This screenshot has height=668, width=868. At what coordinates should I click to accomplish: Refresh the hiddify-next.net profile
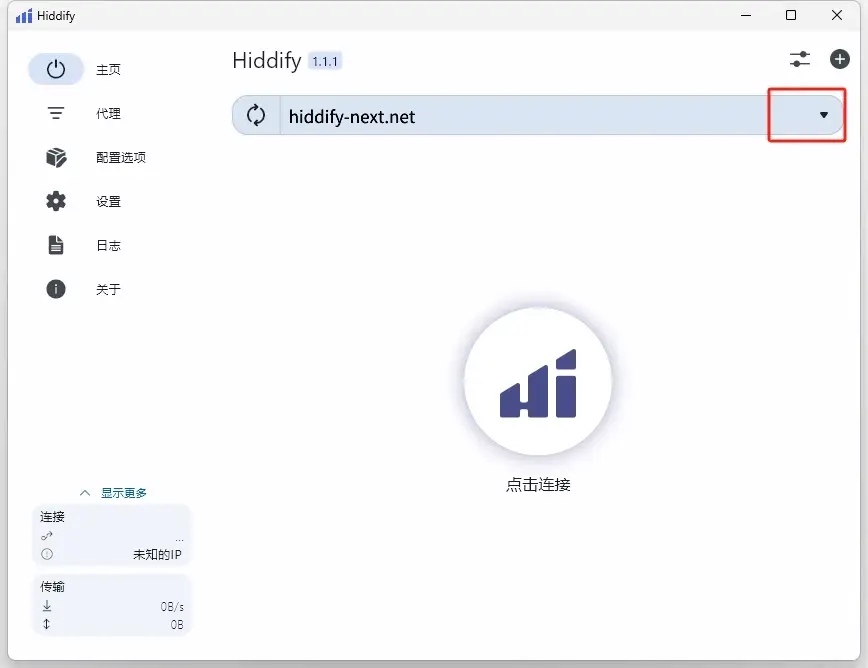[256, 115]
